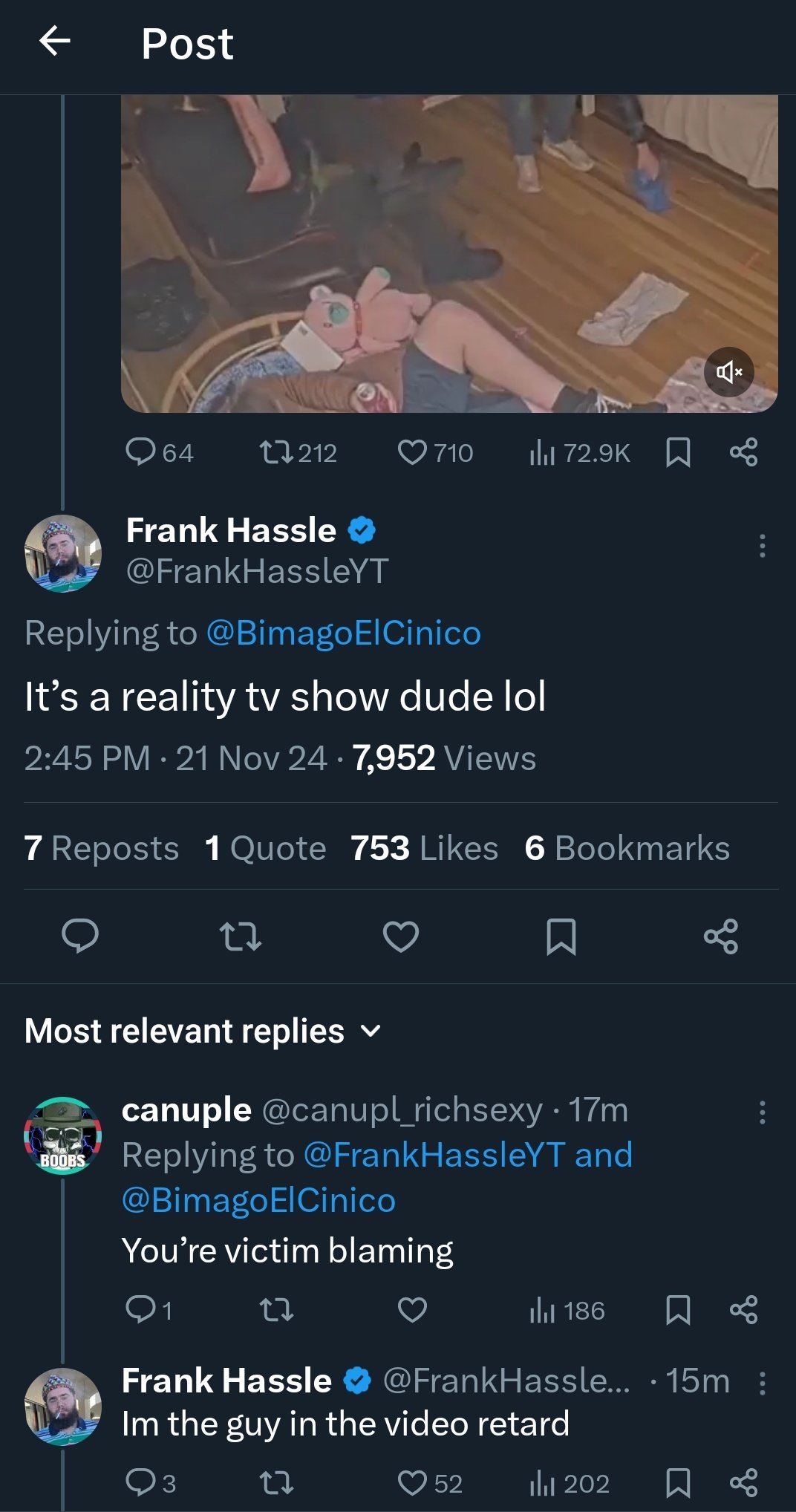
Task: Expand Most relevant replies sort dropdown
Action: pos(203,1031)
